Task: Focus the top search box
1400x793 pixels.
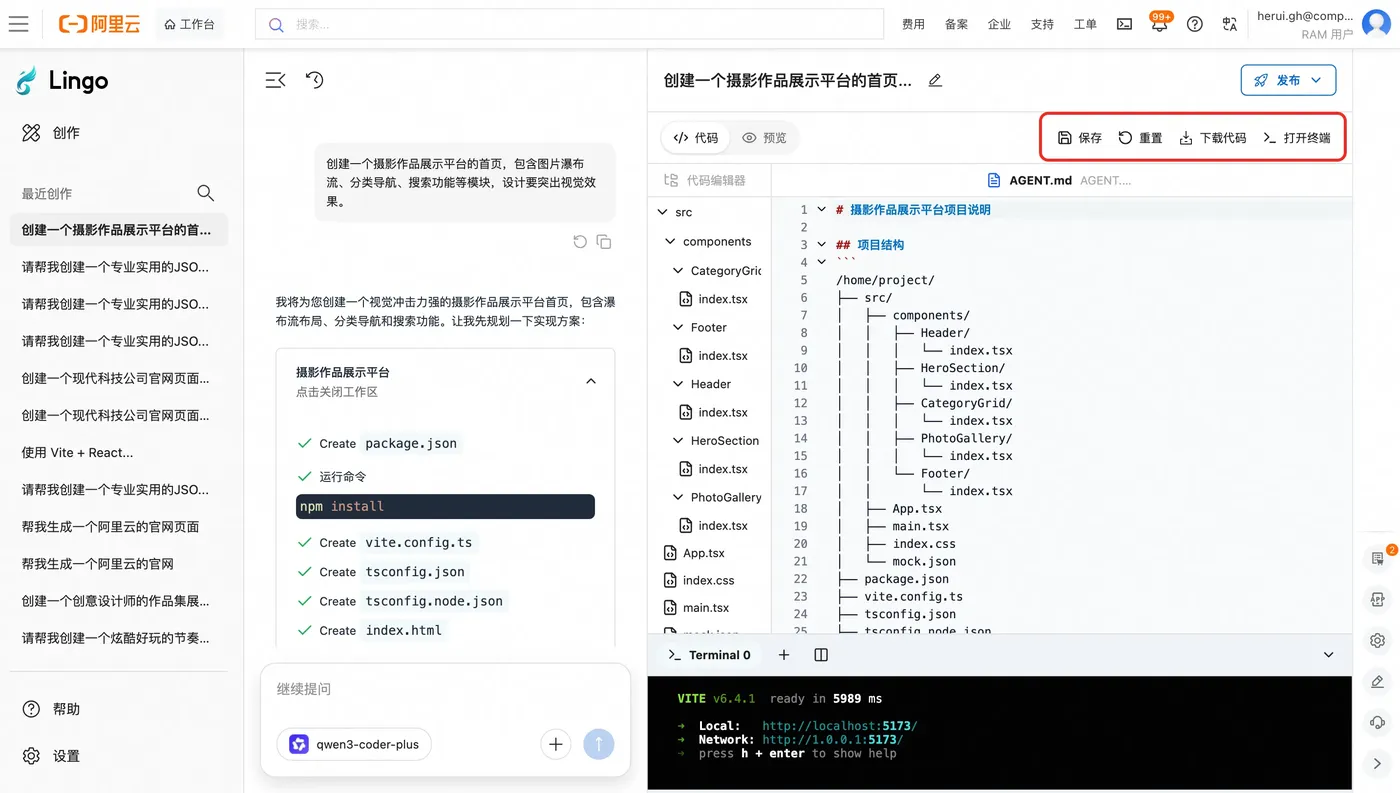Action: point(569,24)
